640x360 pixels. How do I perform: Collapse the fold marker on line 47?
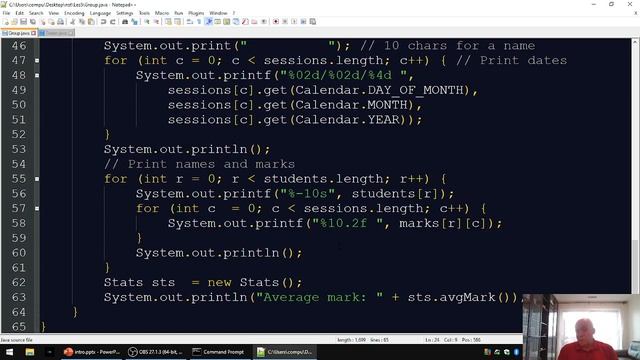(37, 60)
